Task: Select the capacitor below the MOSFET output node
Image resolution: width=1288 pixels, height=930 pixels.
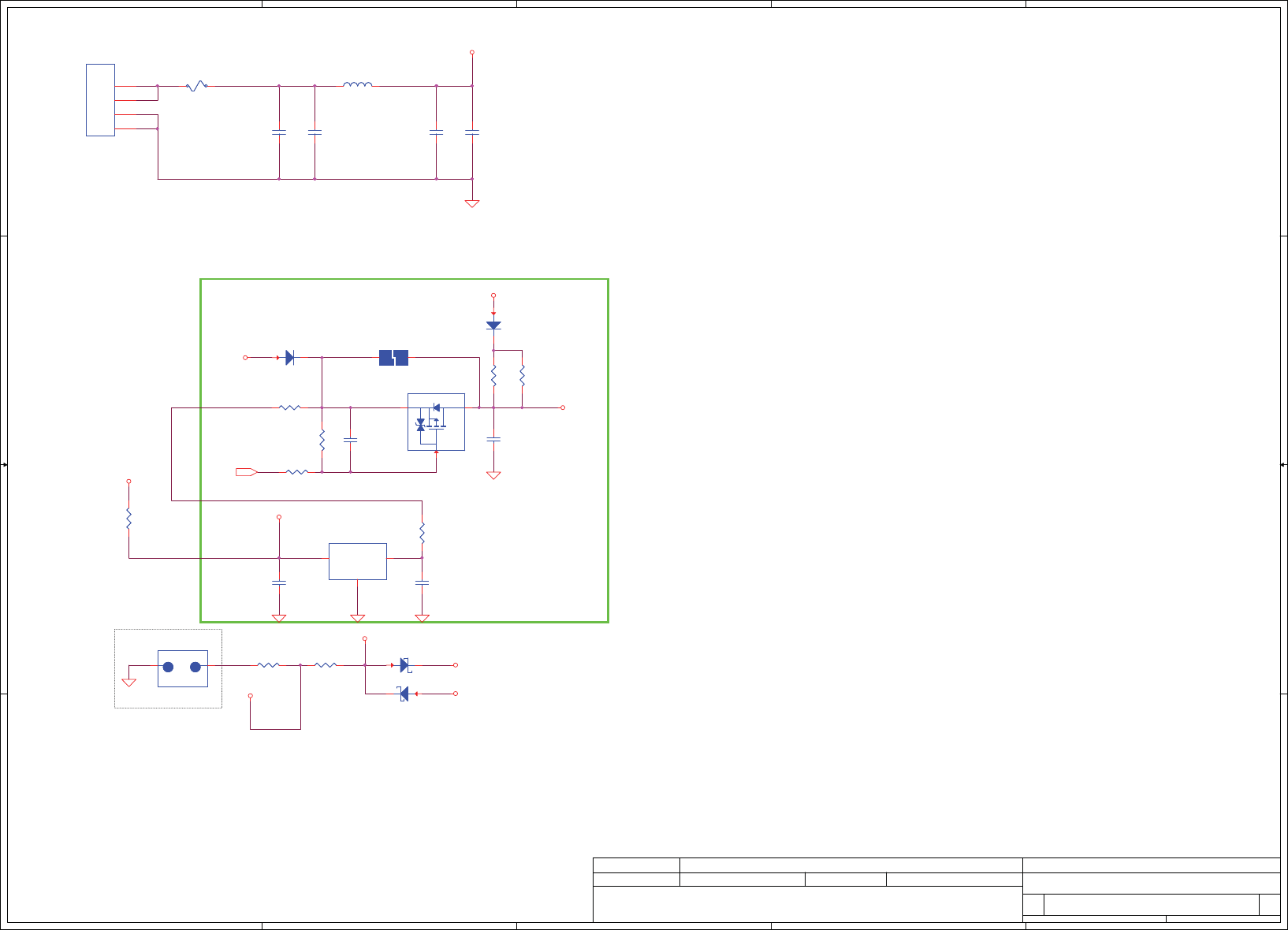Action: (x=493, y=440)
